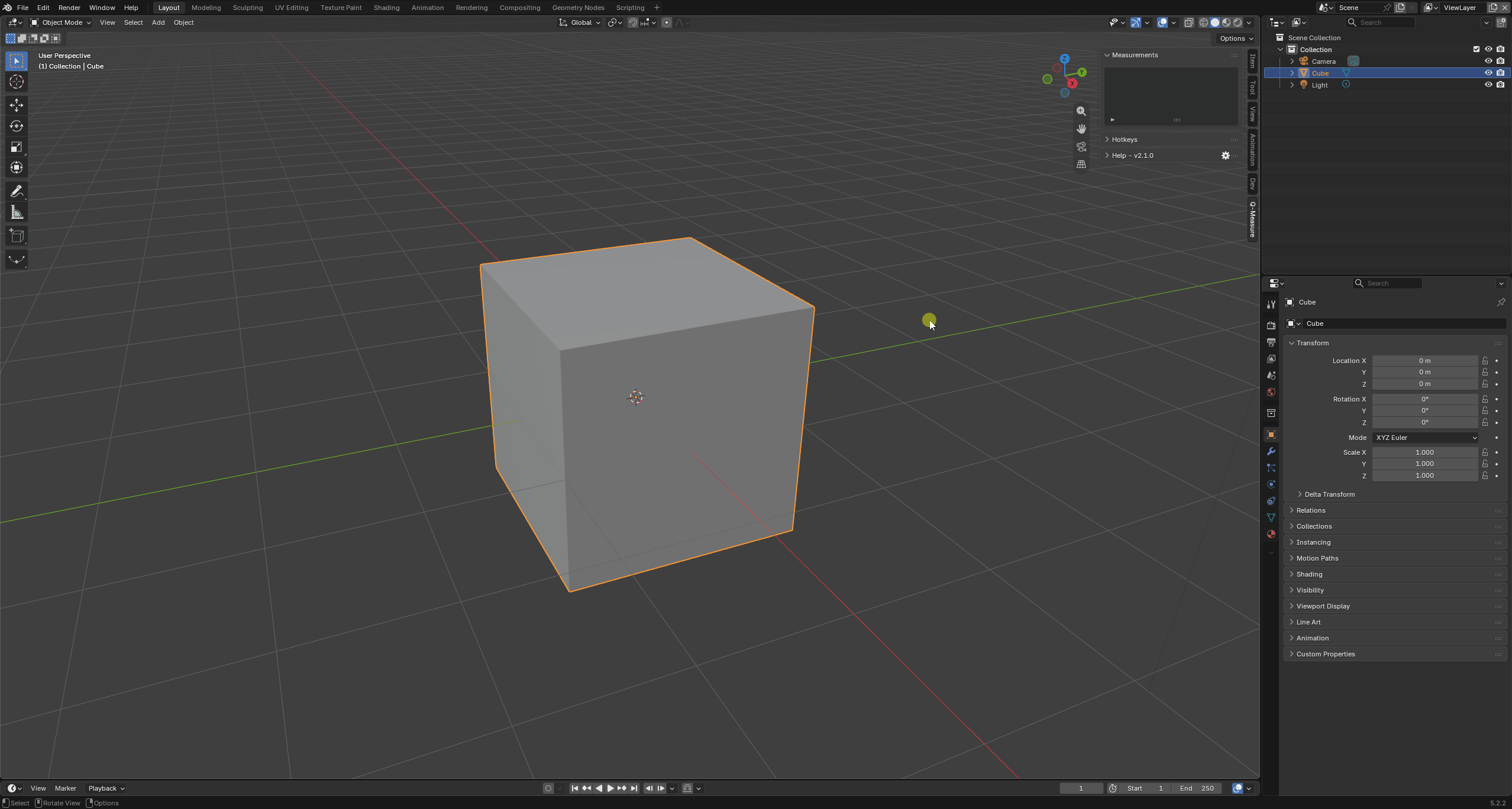Screen dimensions: 1512x809
Task: Open the Object Mode dropdown
Action: (x=61, y=22)
